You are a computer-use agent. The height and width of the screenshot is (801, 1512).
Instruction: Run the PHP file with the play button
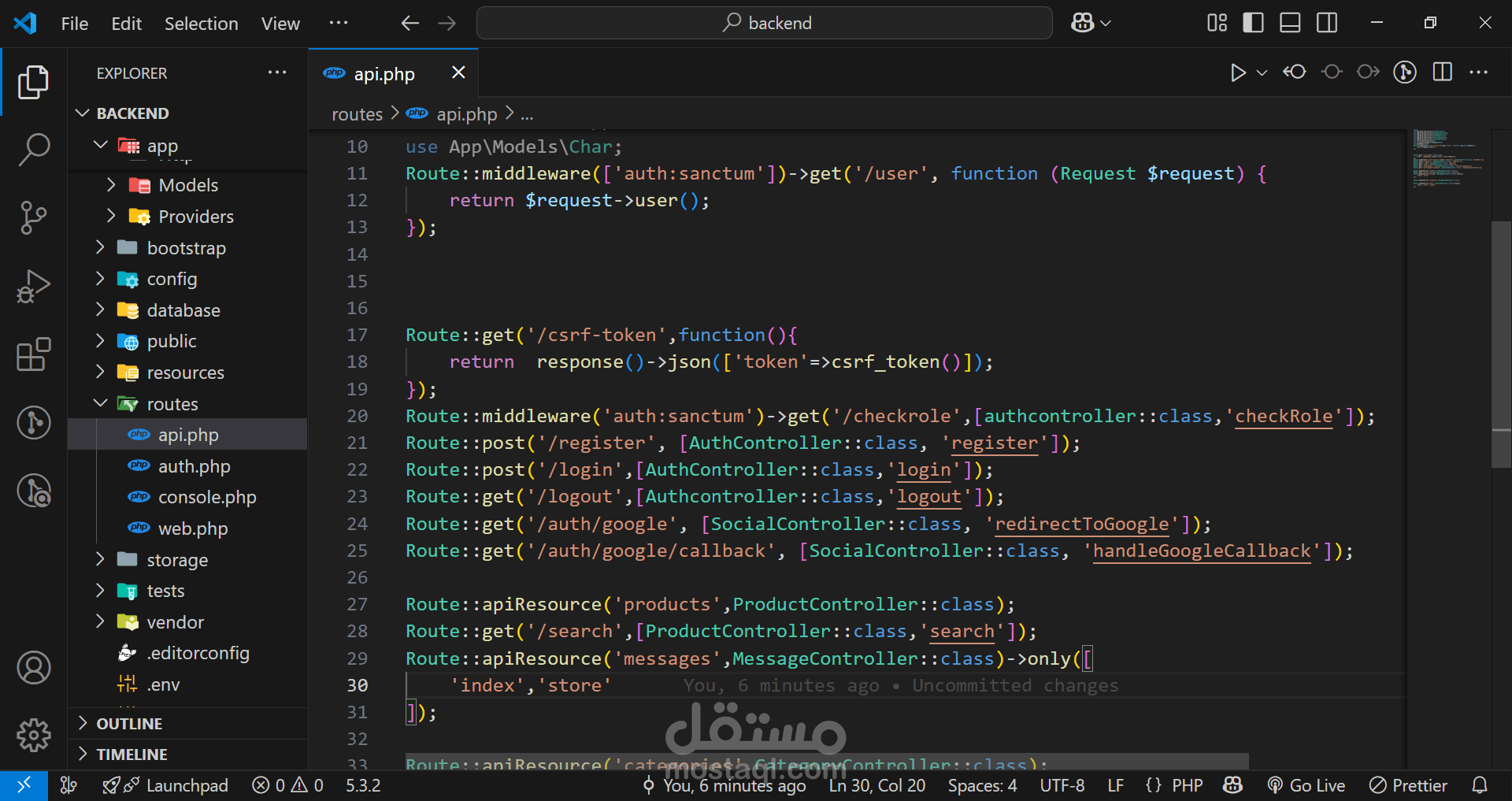tap(1237, 72)
